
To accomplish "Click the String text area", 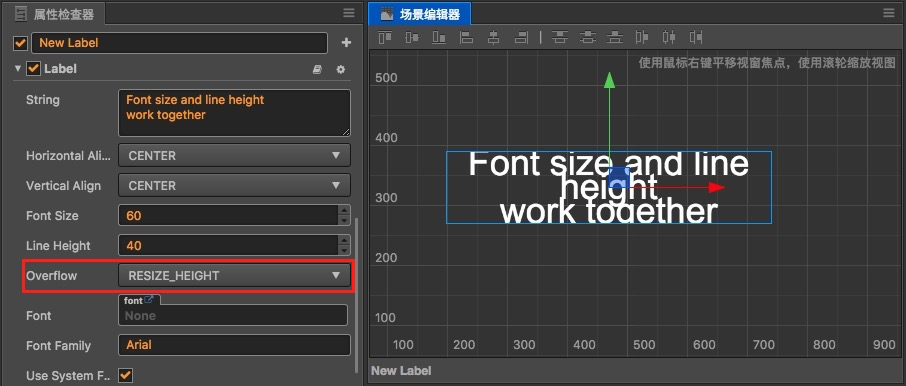I will click(x=234, y=113).
